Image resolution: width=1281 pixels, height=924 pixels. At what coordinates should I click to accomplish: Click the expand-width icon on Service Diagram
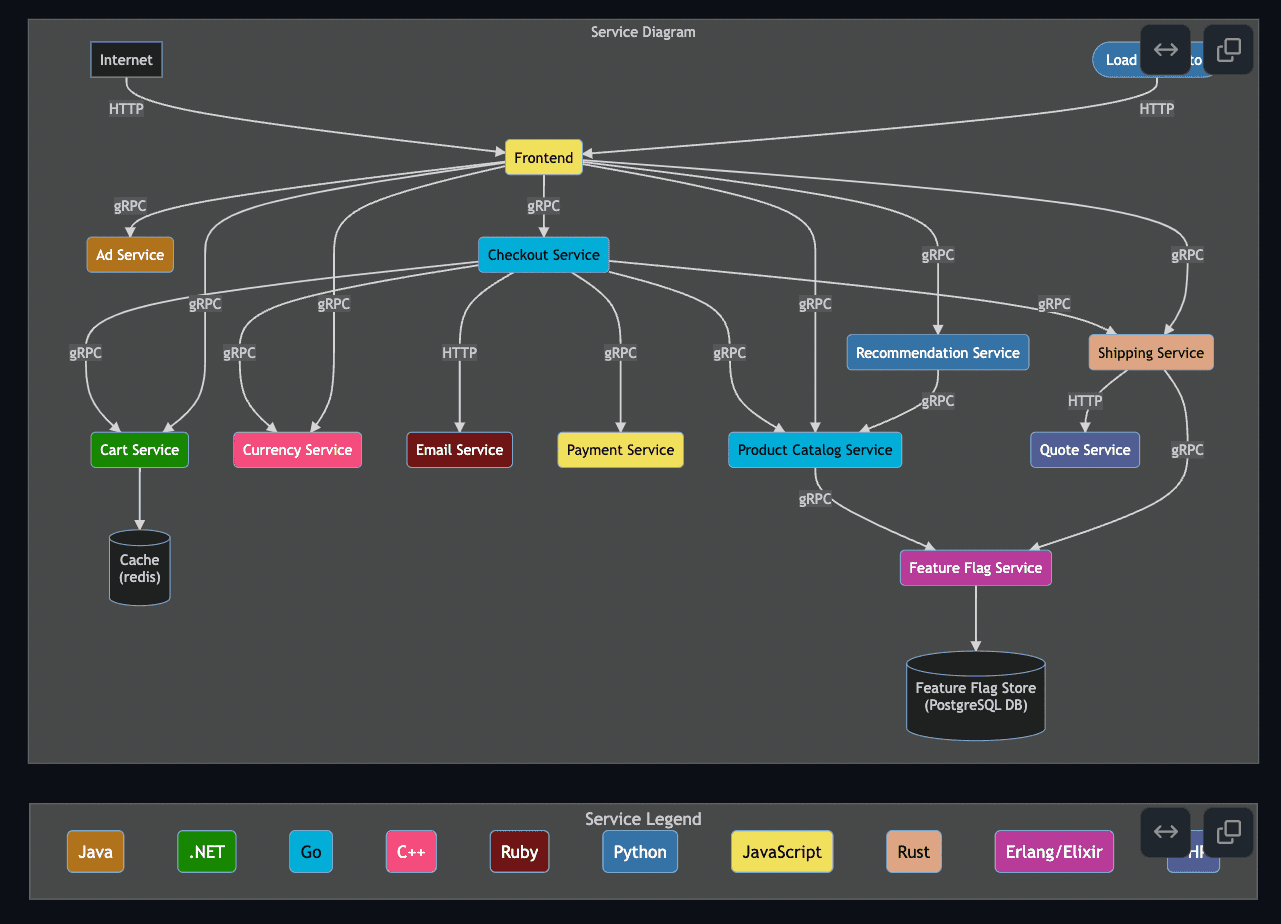[1165, 50]
